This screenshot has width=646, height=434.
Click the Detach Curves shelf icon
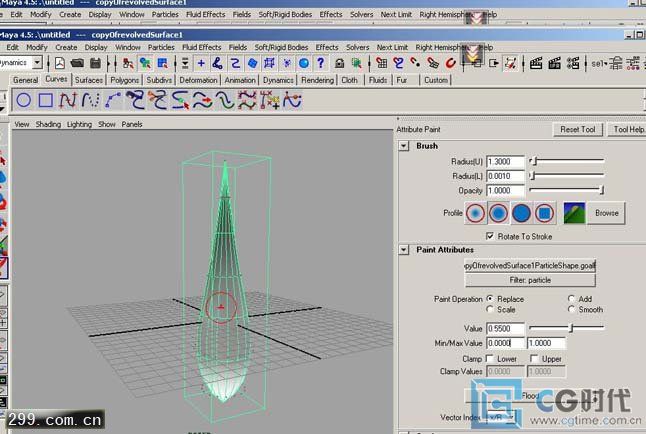coord(158,100)
